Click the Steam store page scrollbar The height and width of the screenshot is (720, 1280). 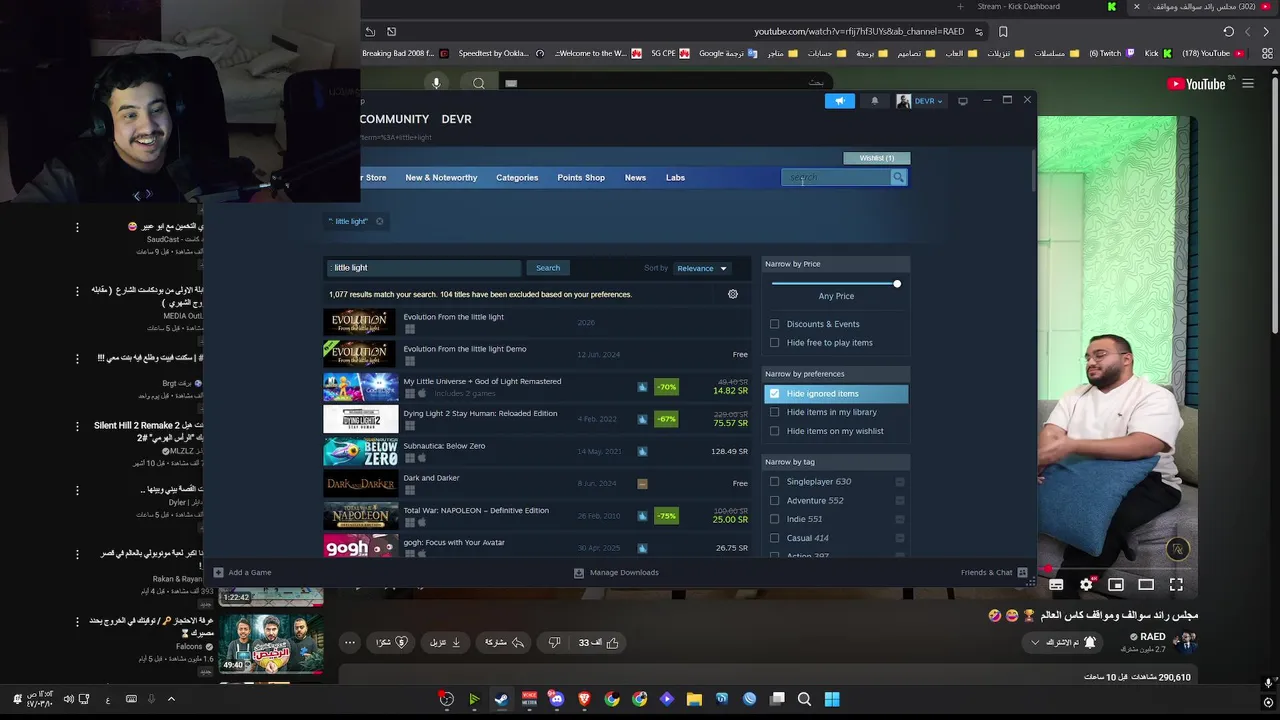(1033, 170)
